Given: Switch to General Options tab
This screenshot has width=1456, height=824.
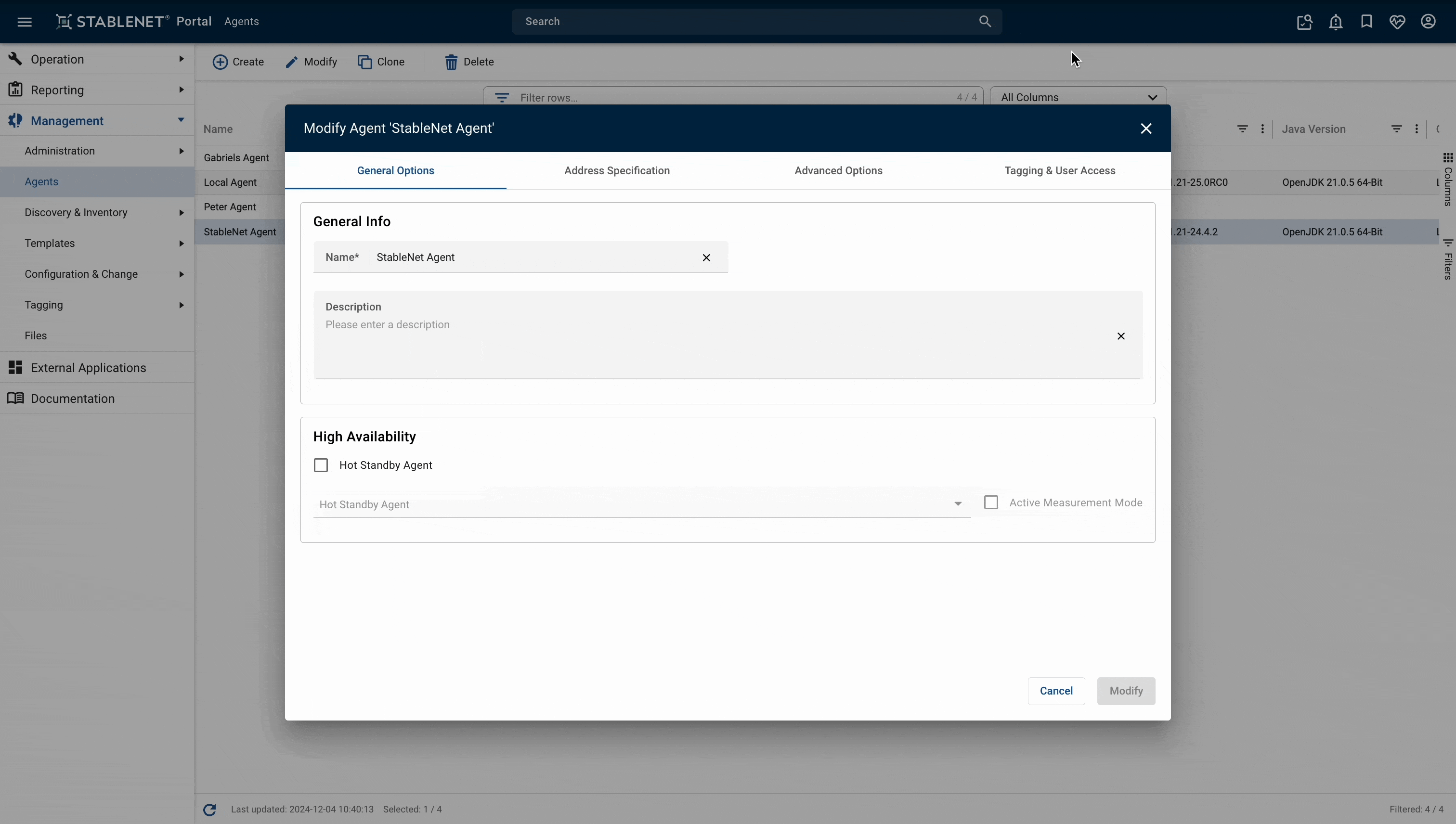Looking at the screenshot, I should pyautogui.click(x=396, y=170).
